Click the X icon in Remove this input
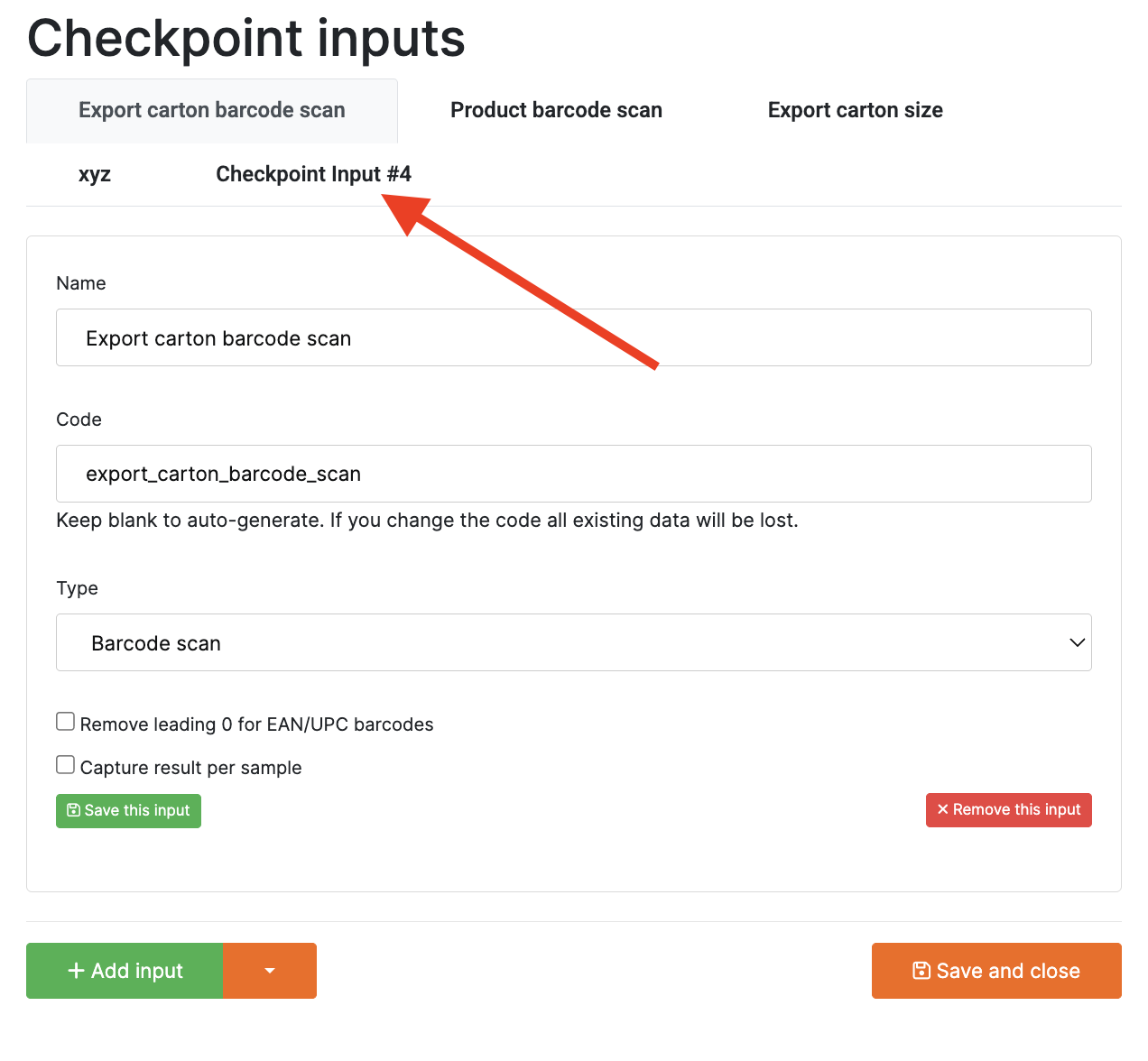The image size is (1148, 1061). pos(942,809)
